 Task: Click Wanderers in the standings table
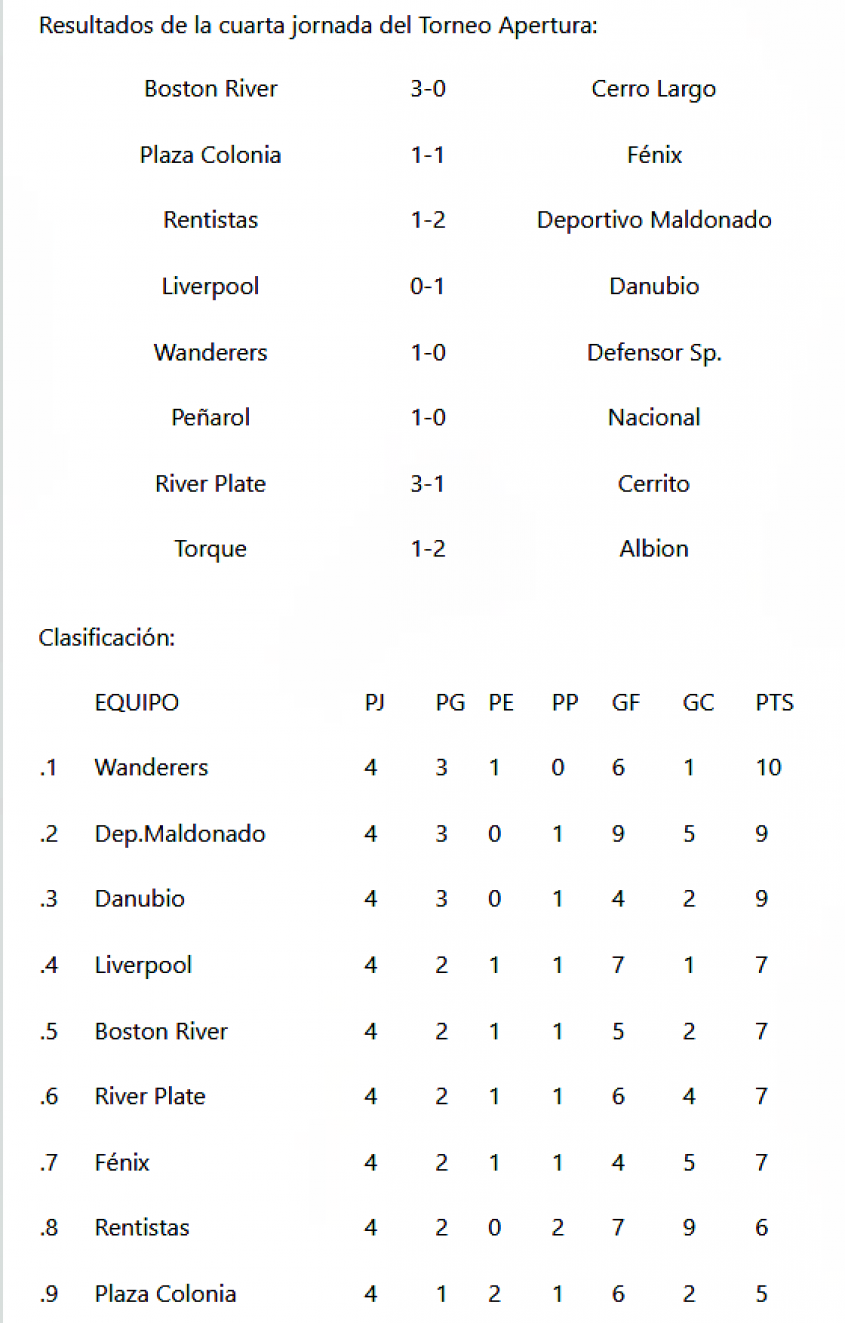click(152, 768)
